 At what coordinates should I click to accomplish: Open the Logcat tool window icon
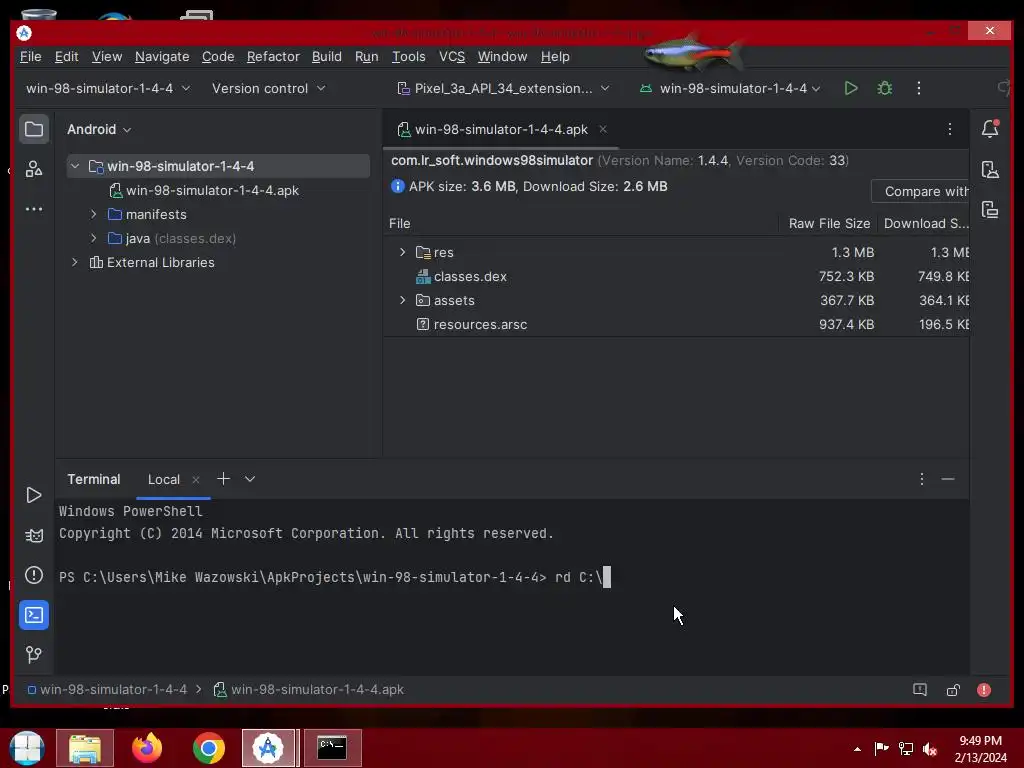pyautogui.click(x=34, y=536)
